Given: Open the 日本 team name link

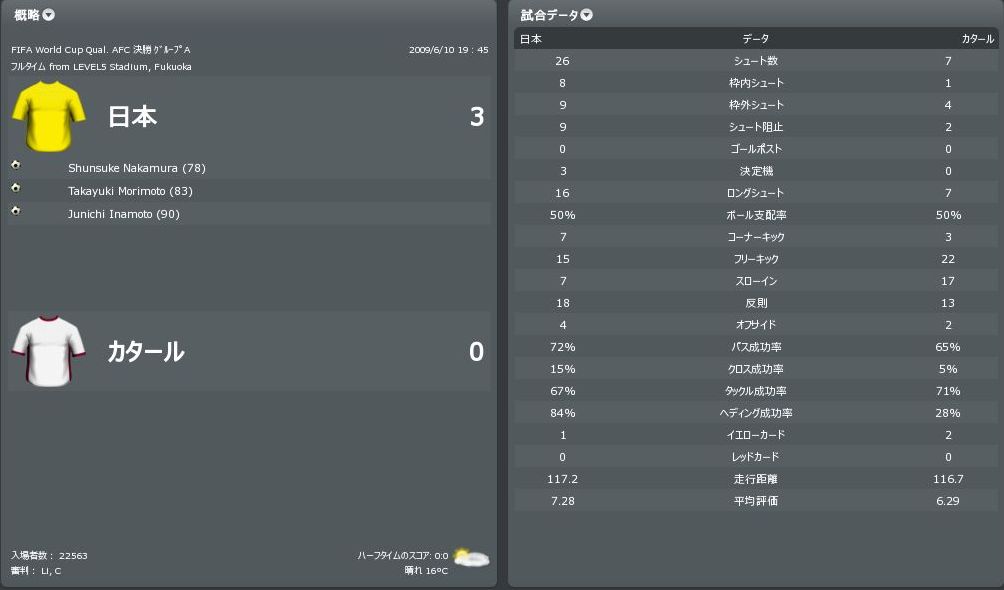Looking at the screenshot, I should point(133,117).
